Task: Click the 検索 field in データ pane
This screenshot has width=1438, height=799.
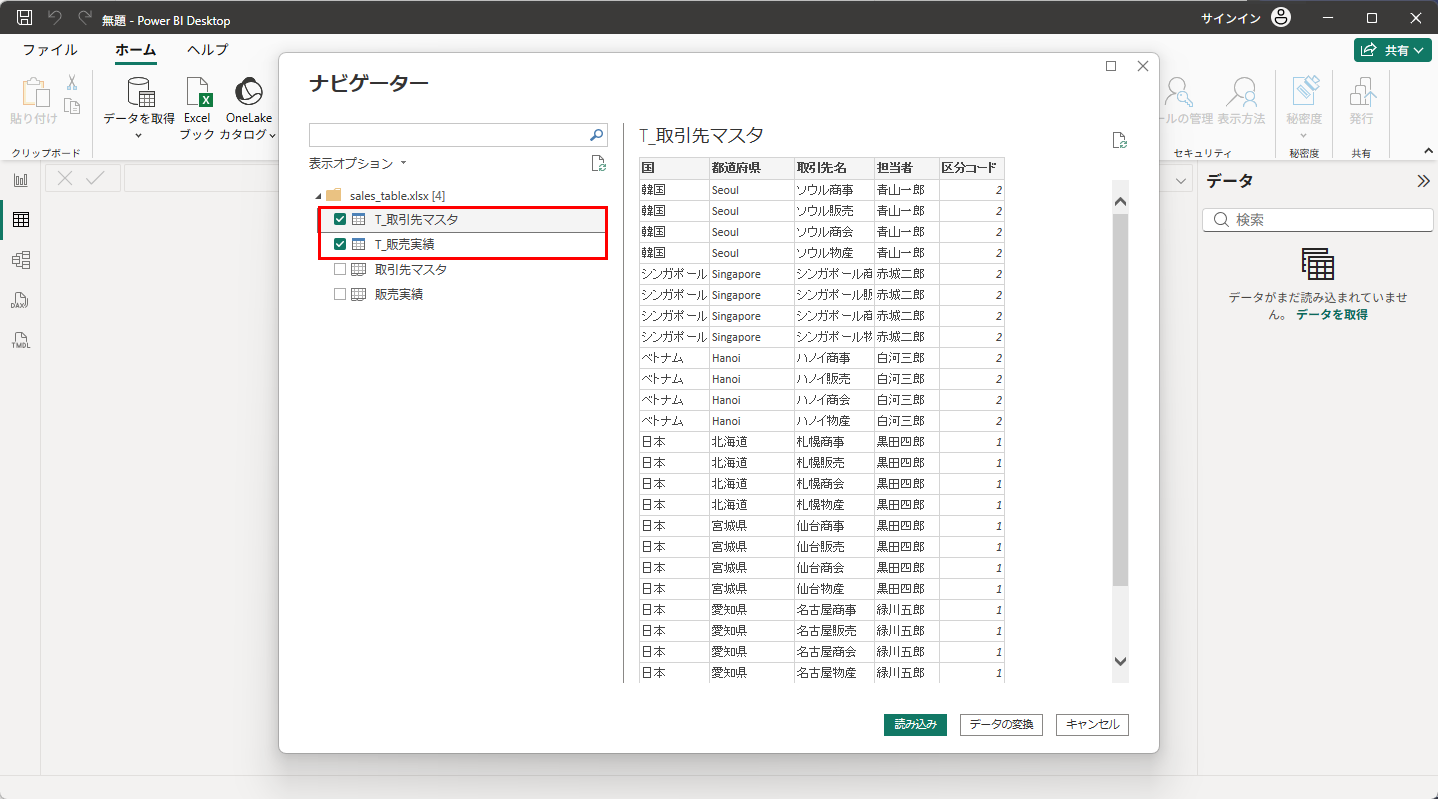Action: (x=1318, y=220)
